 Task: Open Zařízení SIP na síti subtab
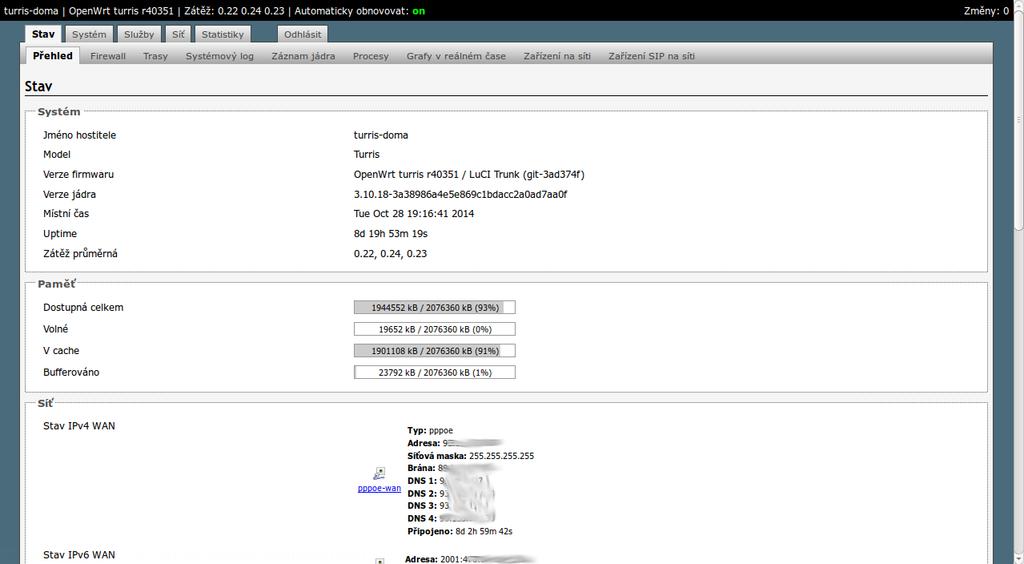pyautogui.click(x=652, y=56)
